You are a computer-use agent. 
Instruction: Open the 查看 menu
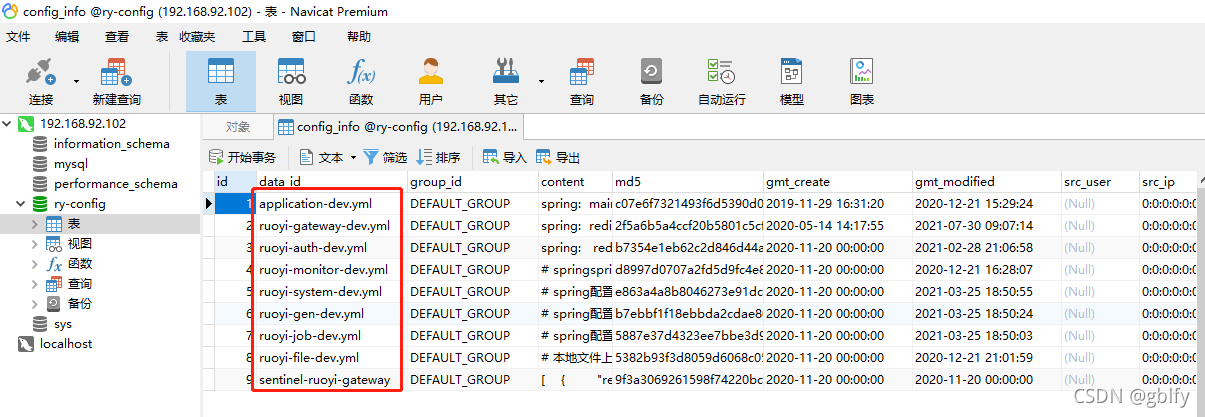[x=117, y=37]
